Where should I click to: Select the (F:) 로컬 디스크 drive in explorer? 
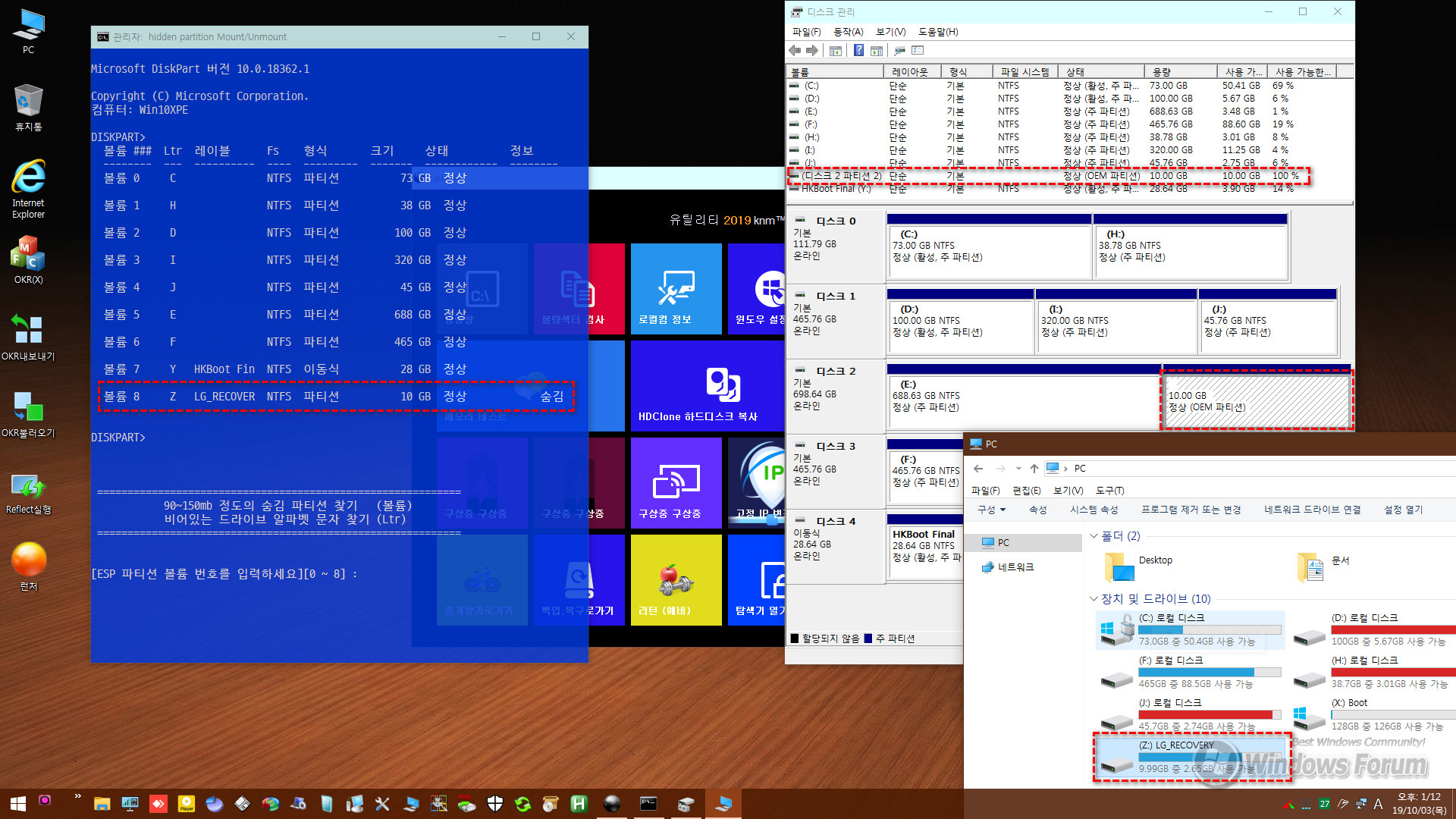1191,672
